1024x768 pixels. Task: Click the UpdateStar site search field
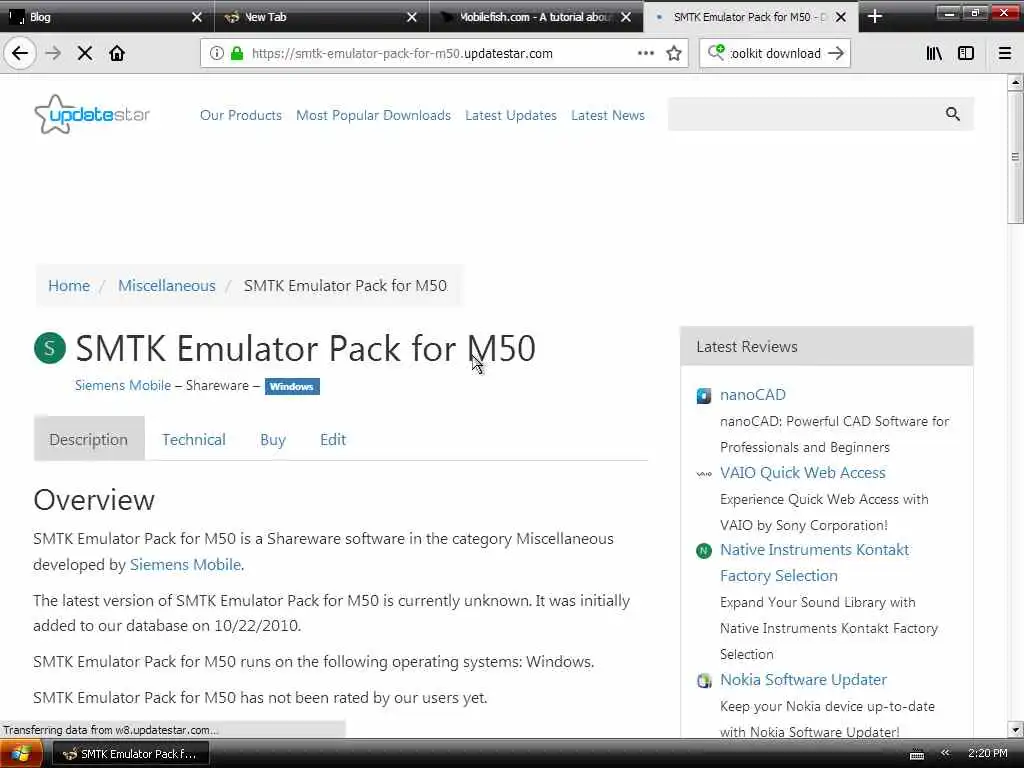[x=805, y=114]
